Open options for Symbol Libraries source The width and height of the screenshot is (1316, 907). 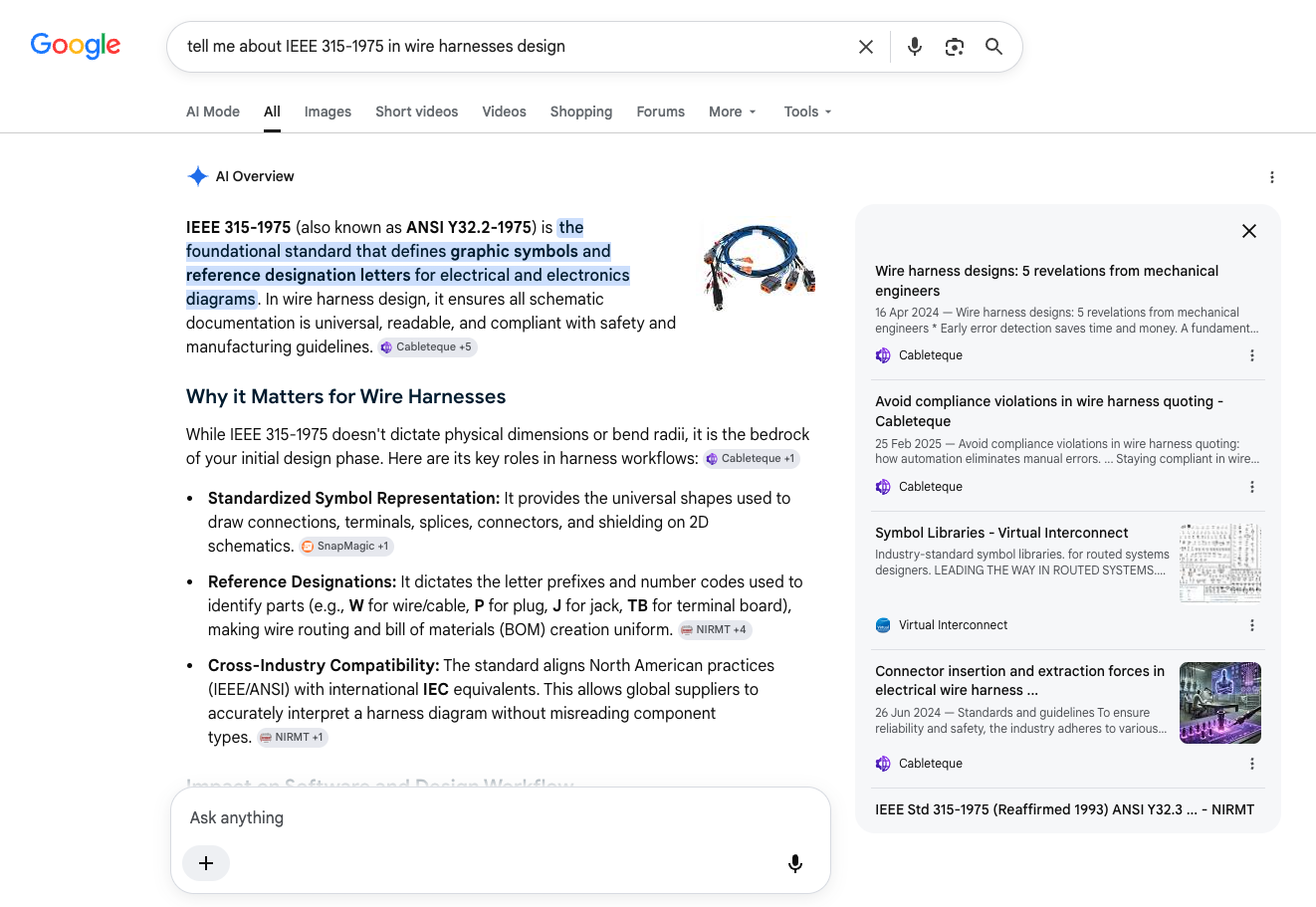click(x=1252, y=625)
